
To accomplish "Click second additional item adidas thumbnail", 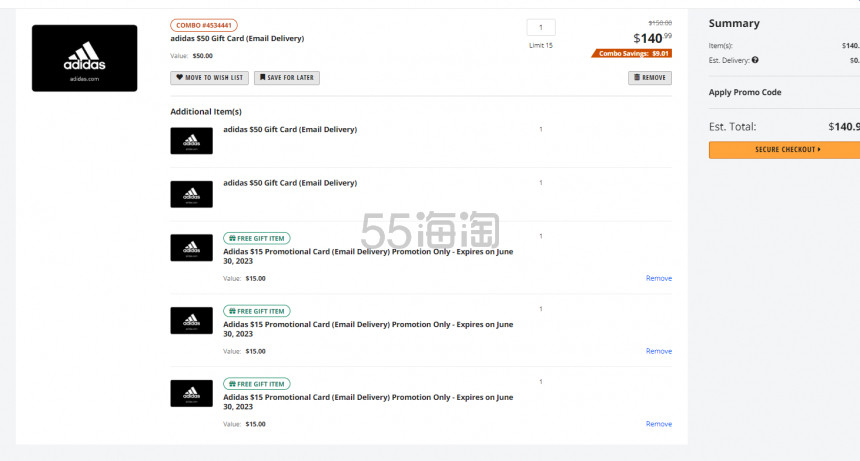I will (191, 194).
